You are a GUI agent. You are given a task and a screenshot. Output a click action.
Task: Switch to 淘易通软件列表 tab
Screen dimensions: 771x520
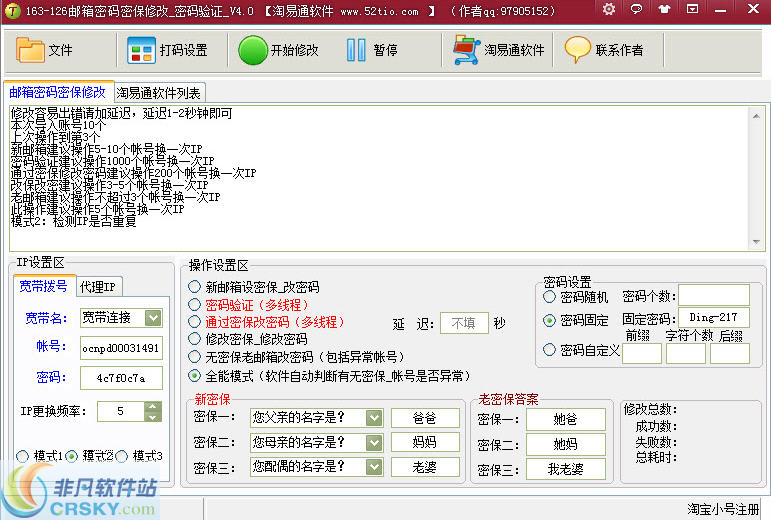click(x=158, y=93)
